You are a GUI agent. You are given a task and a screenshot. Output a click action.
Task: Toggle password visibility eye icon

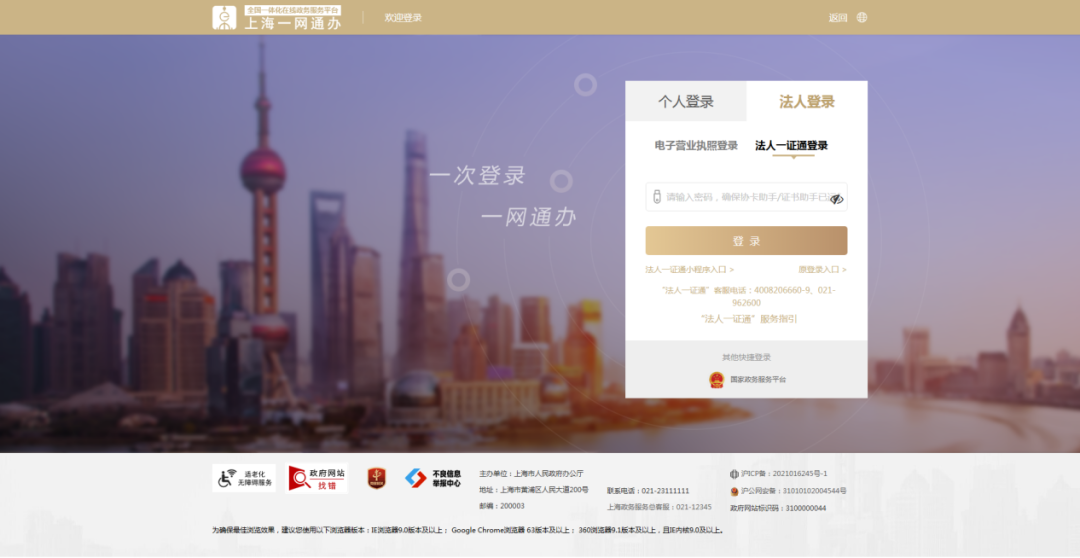[x=836, y=198]
